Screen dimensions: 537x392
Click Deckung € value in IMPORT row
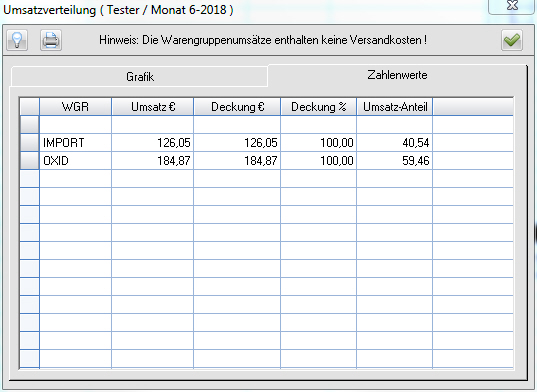point(237,142)
